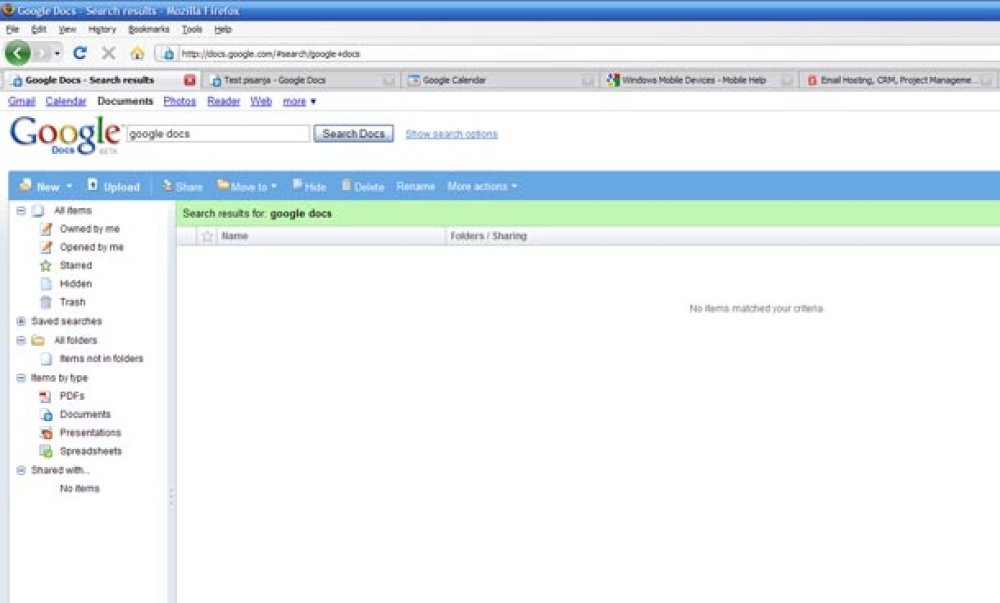Viewport: 1000px width, 603px height.
Task: Stop loading with the X icon
Action: [x=108, y=53]
